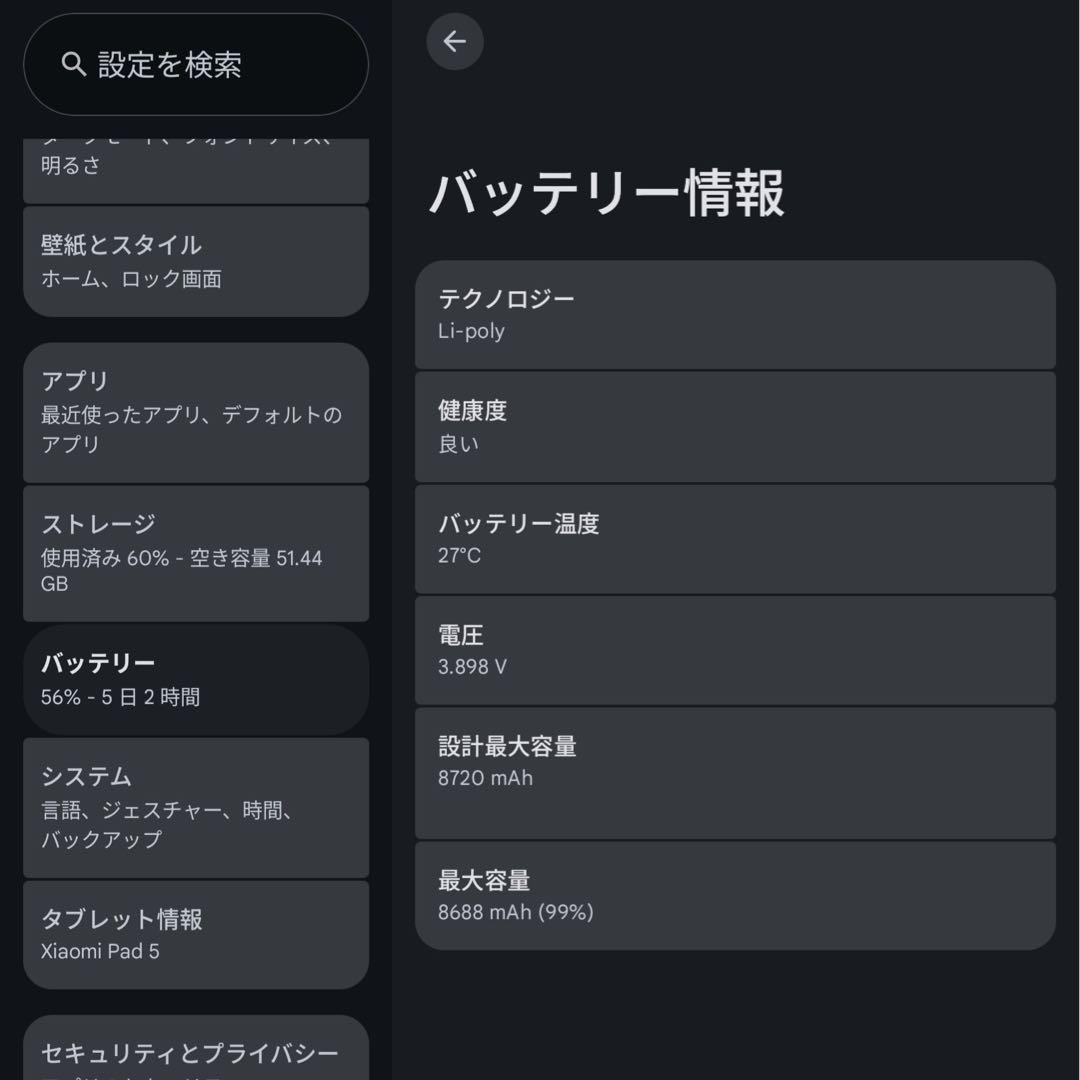Click the magnifier icon in search bar

(71, 63)
